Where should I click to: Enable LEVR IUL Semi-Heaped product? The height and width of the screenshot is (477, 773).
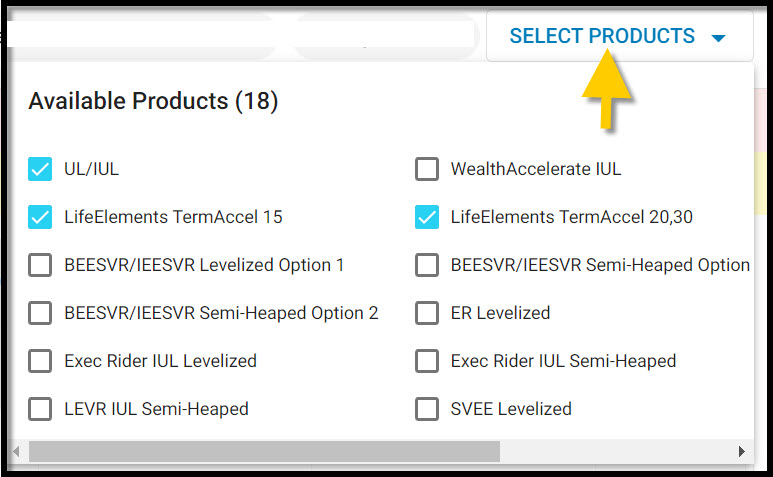(40, 409)
